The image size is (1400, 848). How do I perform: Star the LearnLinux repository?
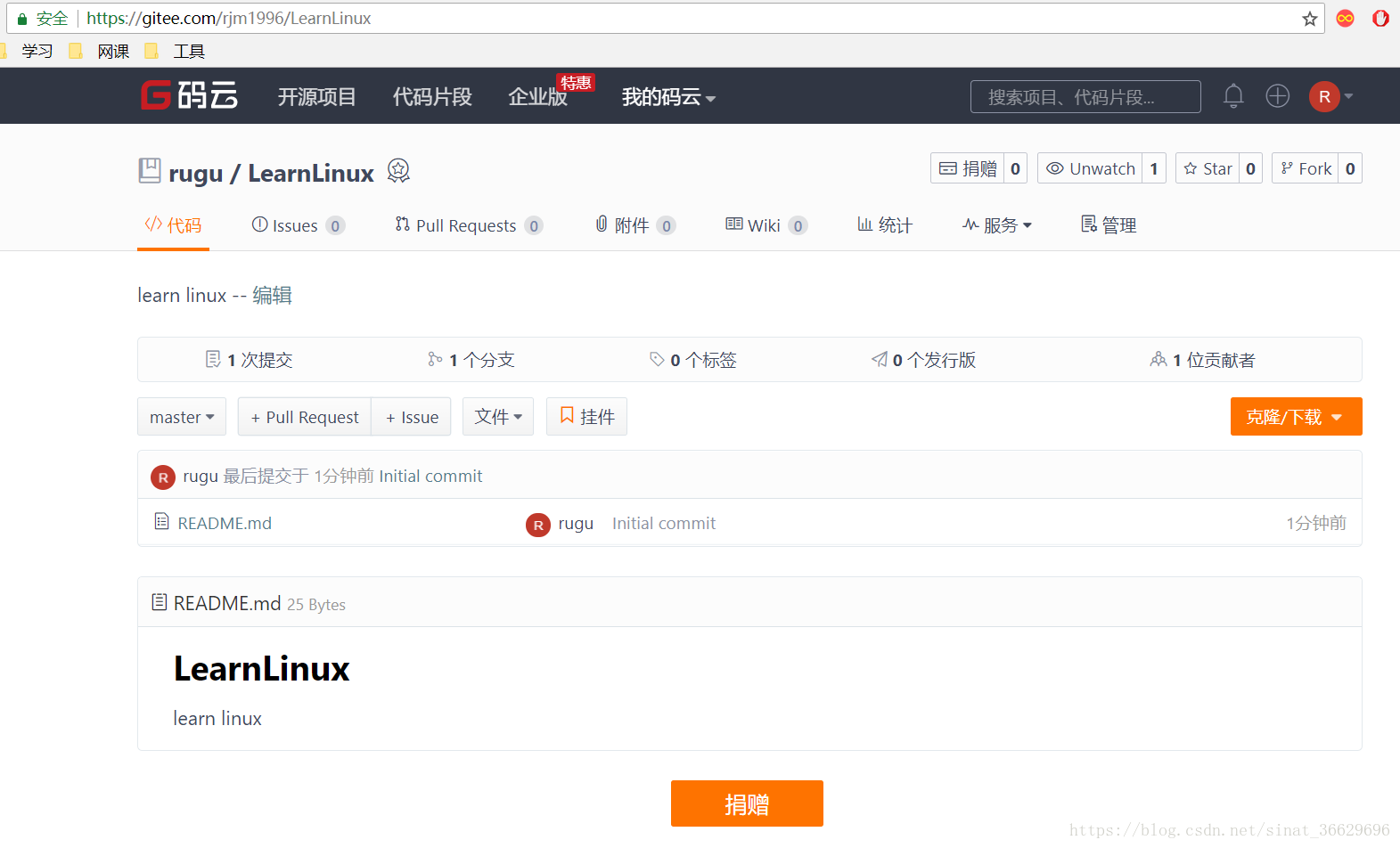coord(1208,168)
